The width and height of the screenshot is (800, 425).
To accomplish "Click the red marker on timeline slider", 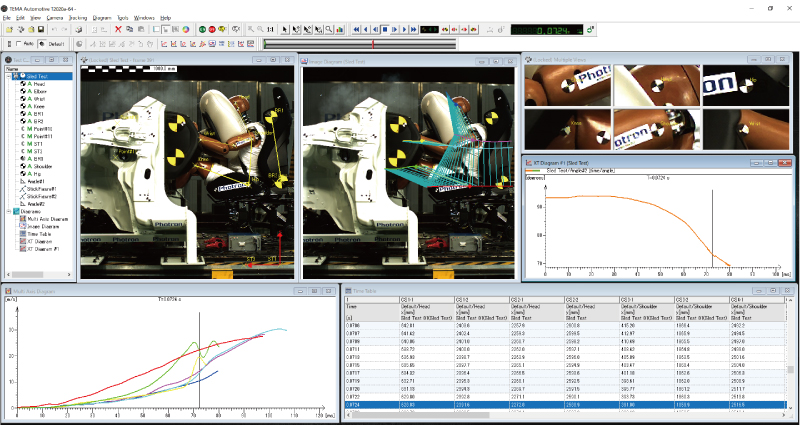I will tap(373, 43).
